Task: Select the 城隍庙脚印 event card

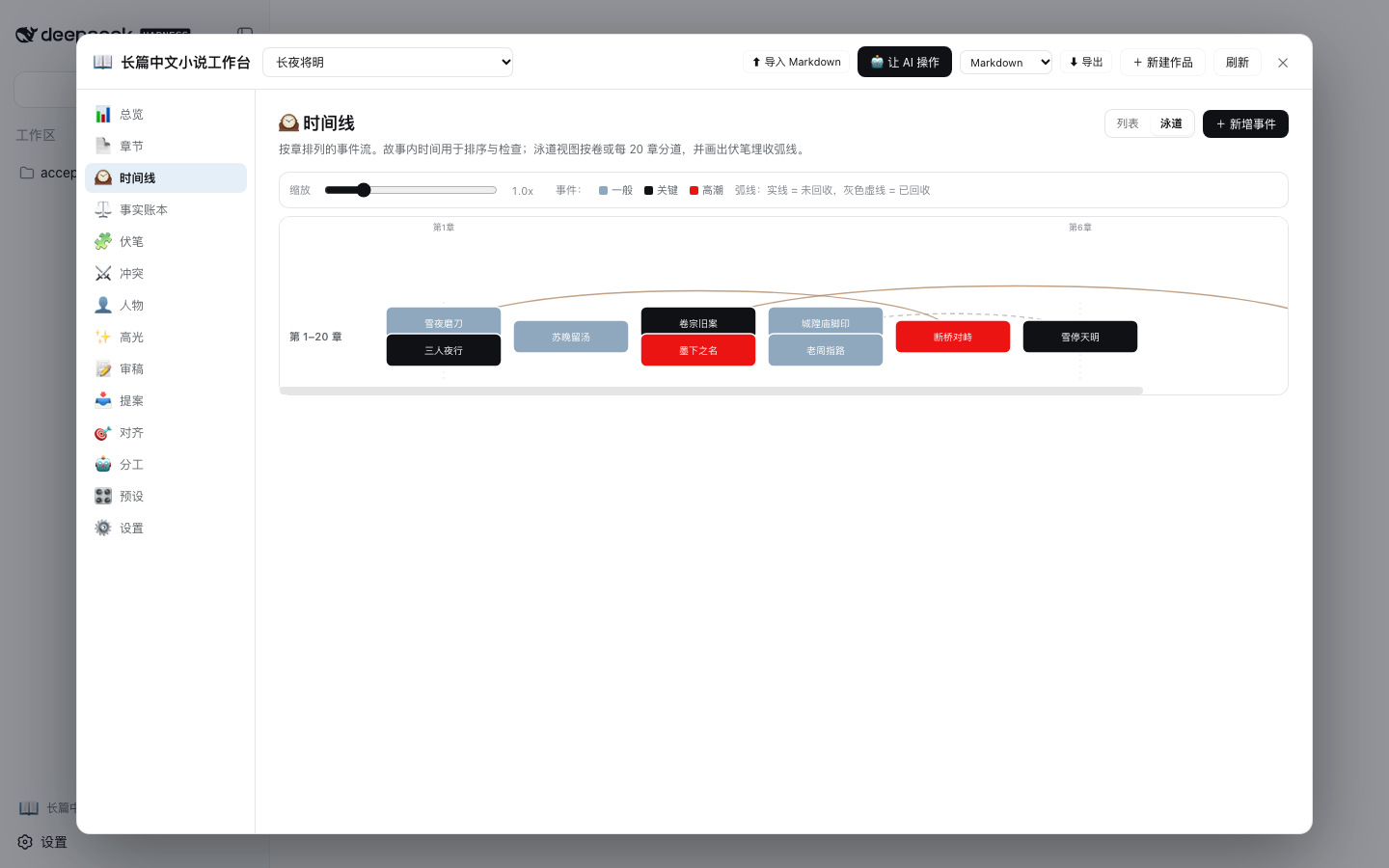Action: coord(826,320)
